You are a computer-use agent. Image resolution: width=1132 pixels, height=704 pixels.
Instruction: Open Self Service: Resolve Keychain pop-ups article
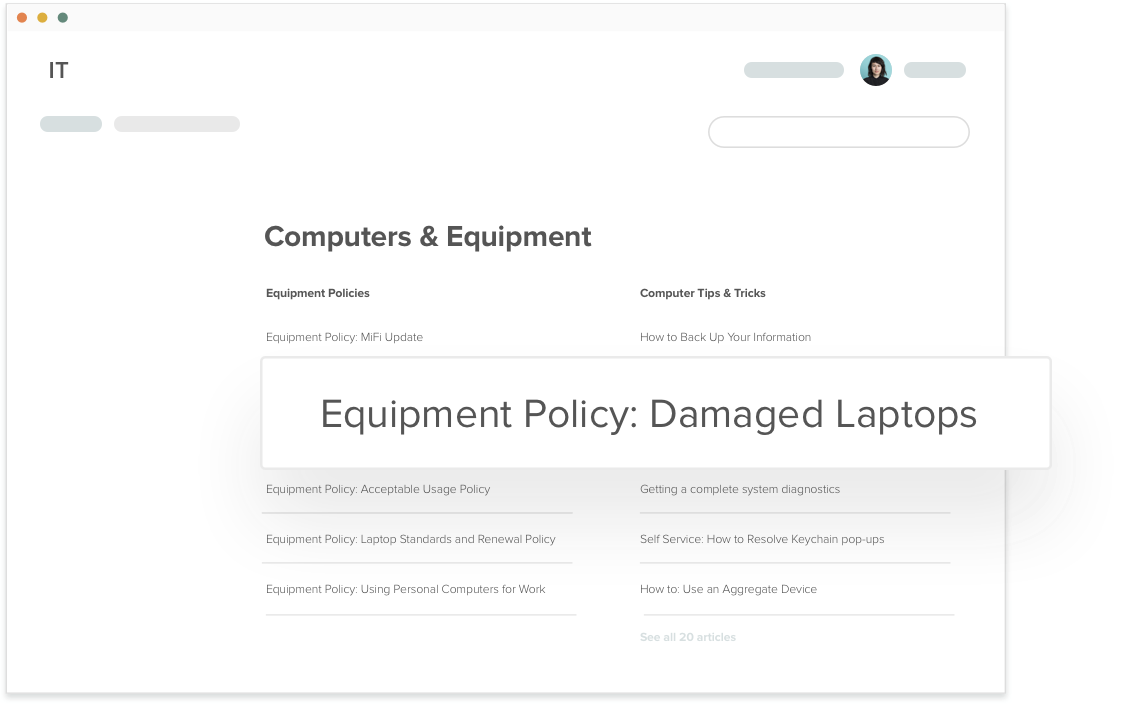(x=762, y=539)
